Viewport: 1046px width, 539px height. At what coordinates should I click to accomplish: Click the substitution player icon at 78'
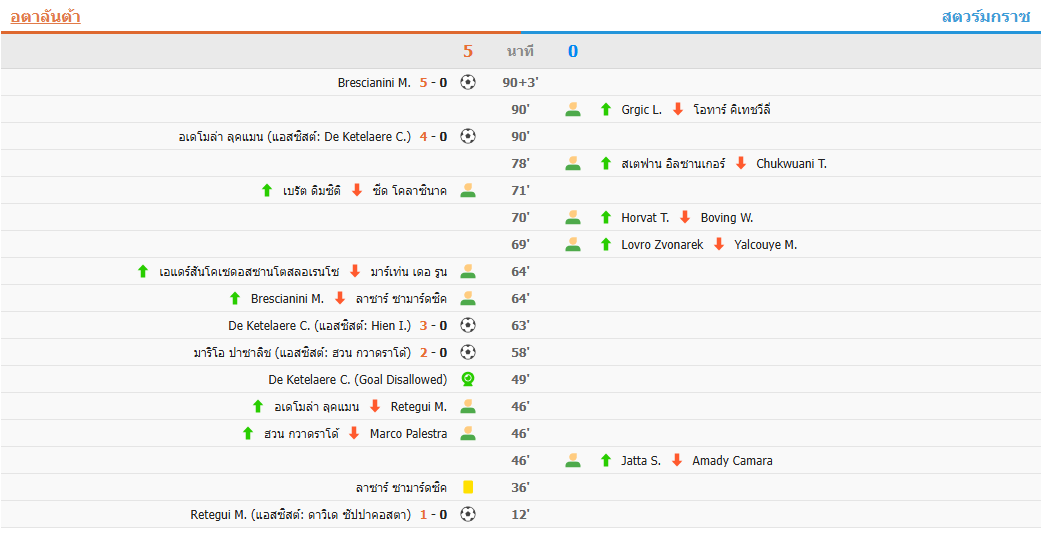tap(573, 164)
